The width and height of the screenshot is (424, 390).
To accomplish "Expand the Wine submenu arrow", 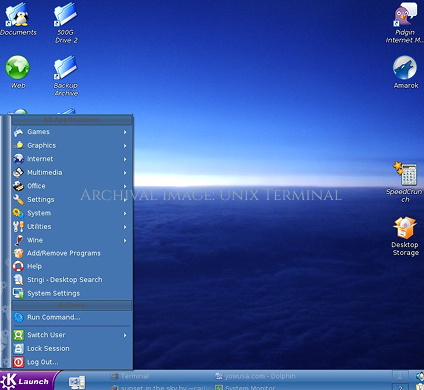I will 125,240.
